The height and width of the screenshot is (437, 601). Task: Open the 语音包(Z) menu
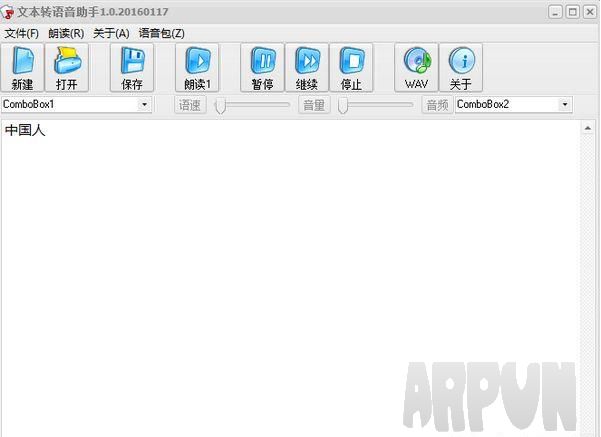pos(161,33)
